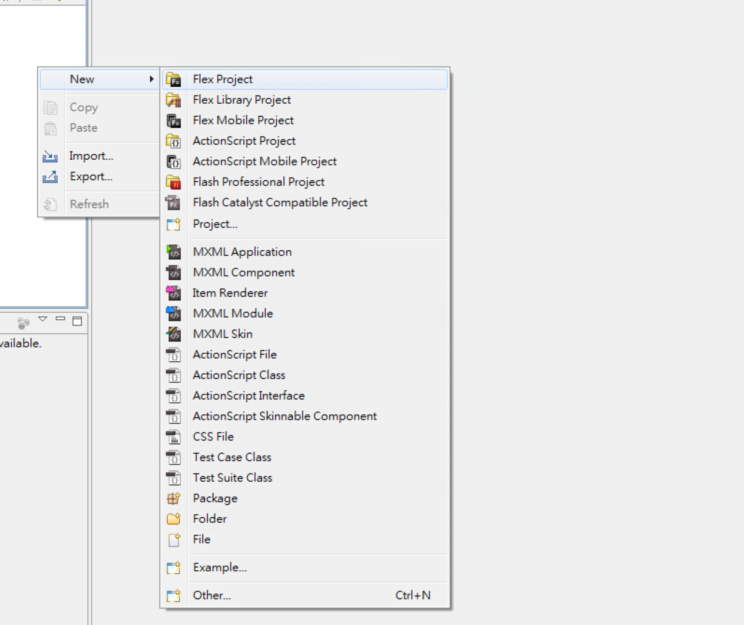Open Other... with Ctrl+N shortcut label
Screen dimensions: 744x625
click(x=305, y=596)
